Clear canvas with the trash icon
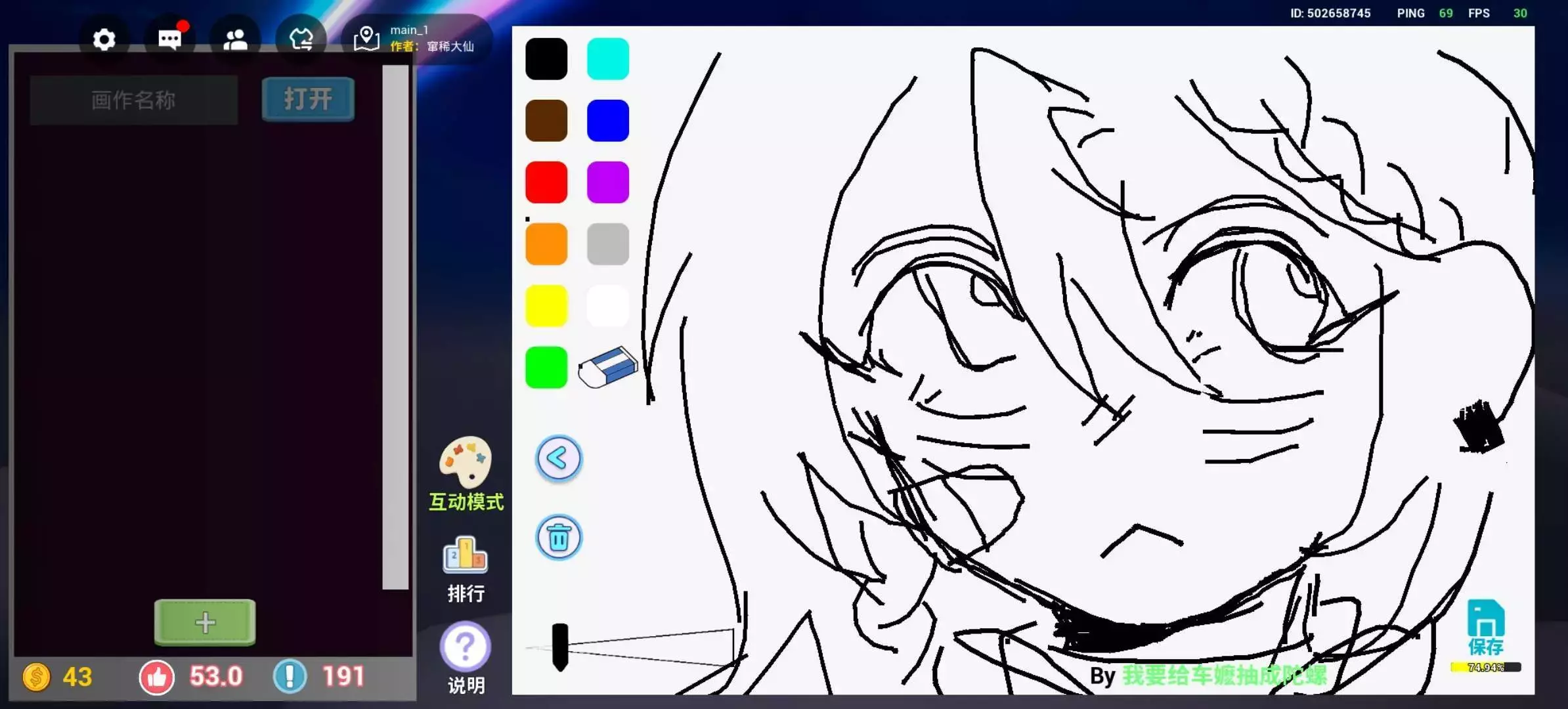Screen dimensions: 1568x709 click(x=559, y=538)
